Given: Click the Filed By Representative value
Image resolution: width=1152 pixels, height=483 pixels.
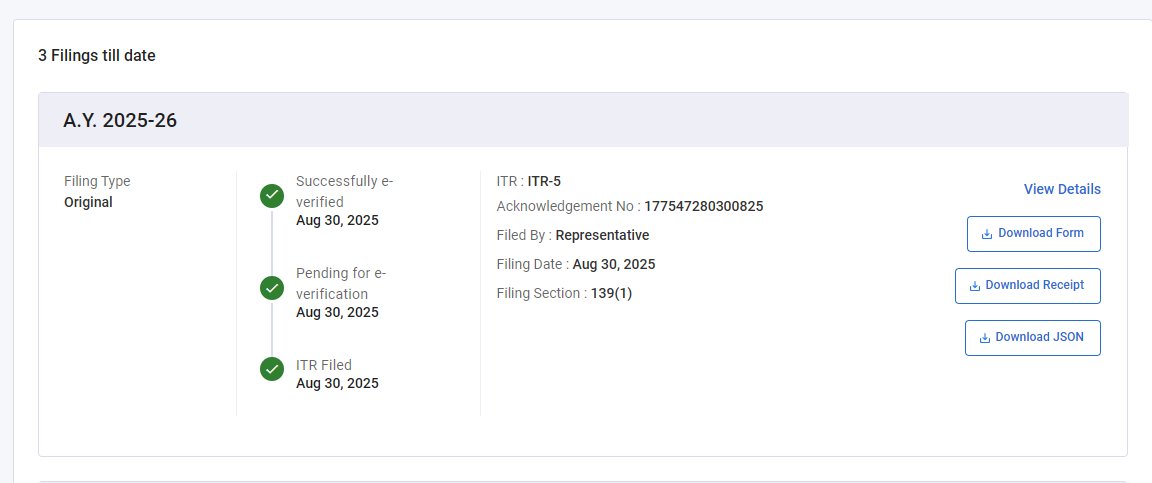Looking at the screenshot, I should click(602, 235).
